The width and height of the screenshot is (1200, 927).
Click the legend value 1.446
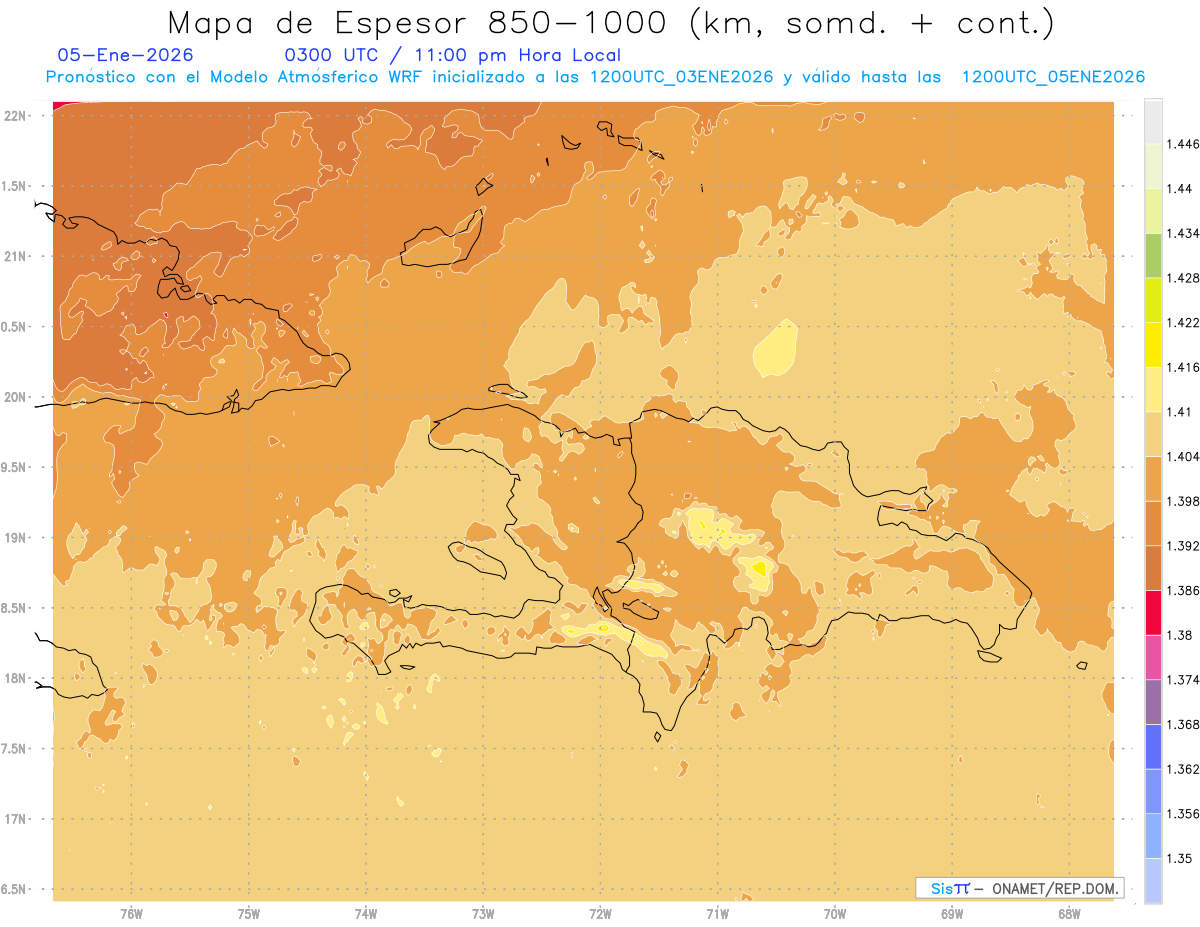(1183, 144)
